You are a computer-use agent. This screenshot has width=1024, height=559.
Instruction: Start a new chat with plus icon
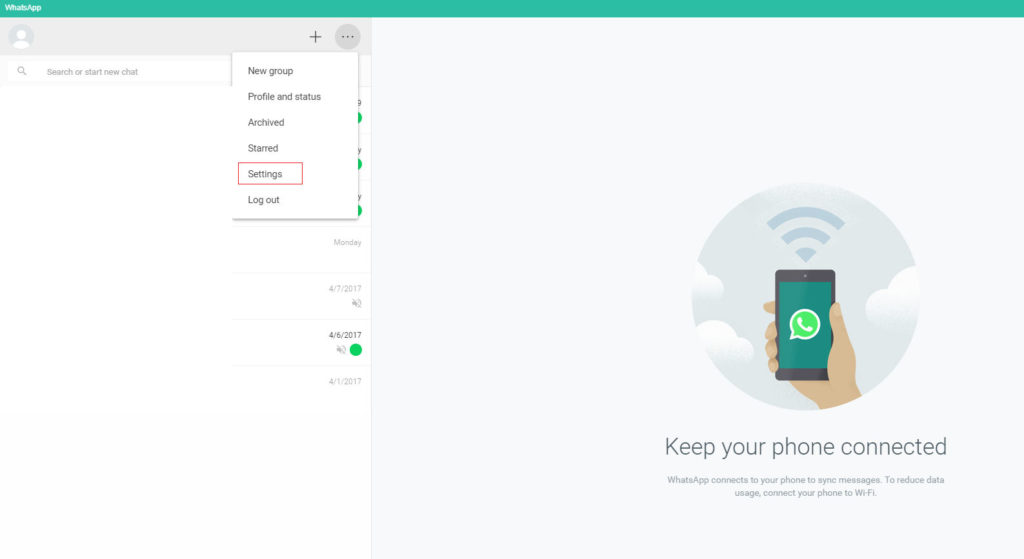click(x=315, y=37)
